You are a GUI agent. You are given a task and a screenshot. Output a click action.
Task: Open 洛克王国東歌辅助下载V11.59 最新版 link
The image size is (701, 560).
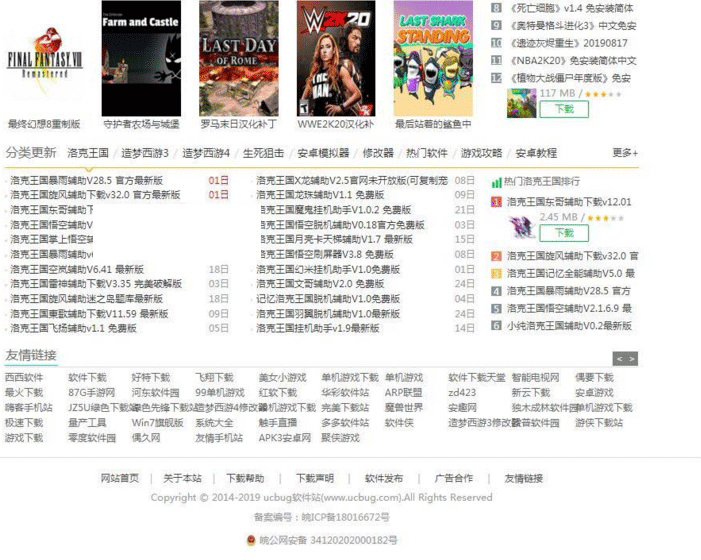[89, 314]
